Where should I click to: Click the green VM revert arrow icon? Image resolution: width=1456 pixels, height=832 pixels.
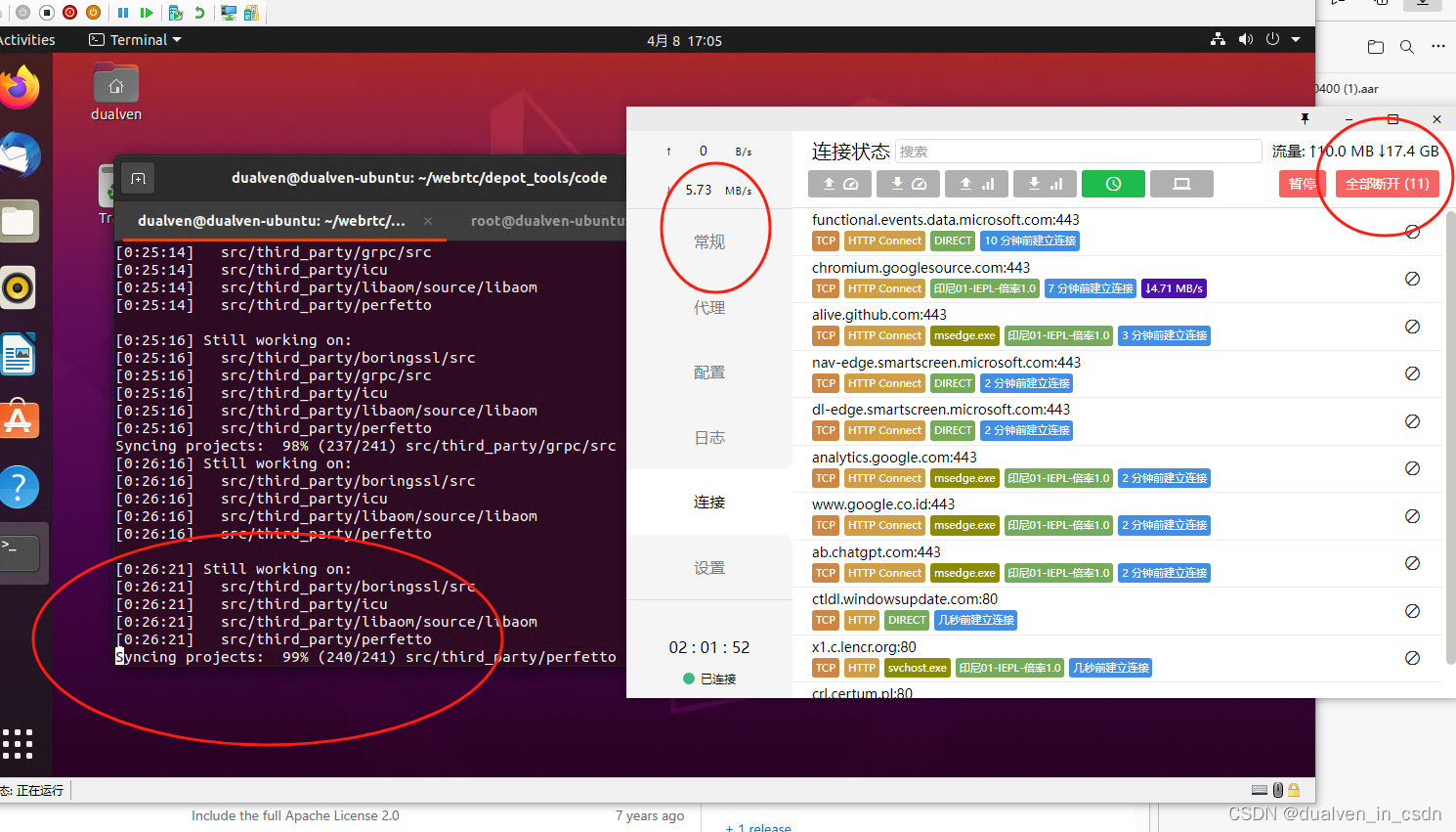199,13
